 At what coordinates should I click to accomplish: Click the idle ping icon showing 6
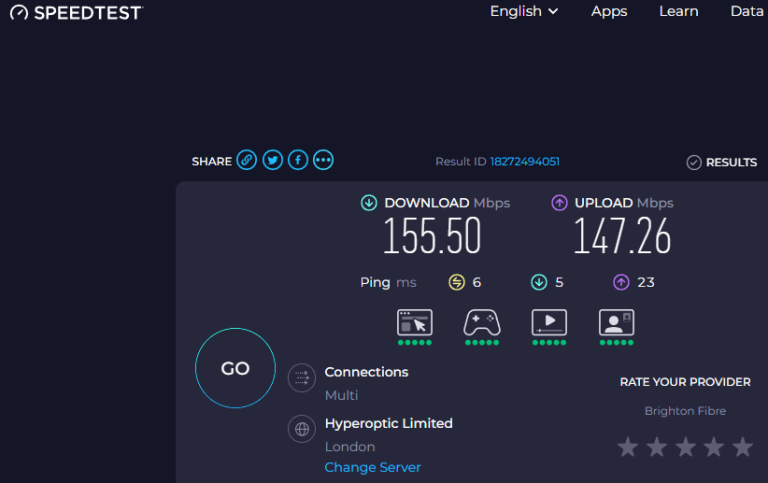pyautogui.click(x=456, y=282)
